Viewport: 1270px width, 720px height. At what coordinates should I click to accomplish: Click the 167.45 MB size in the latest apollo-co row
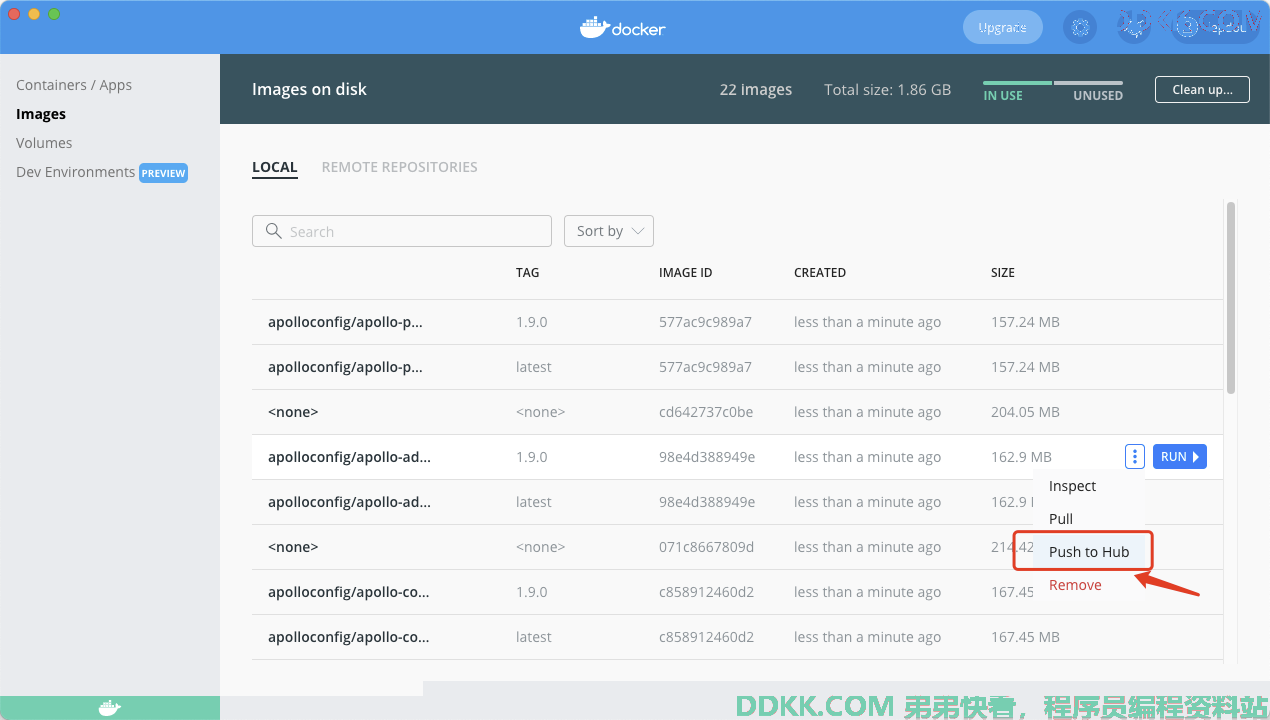tap(1025, 637)
